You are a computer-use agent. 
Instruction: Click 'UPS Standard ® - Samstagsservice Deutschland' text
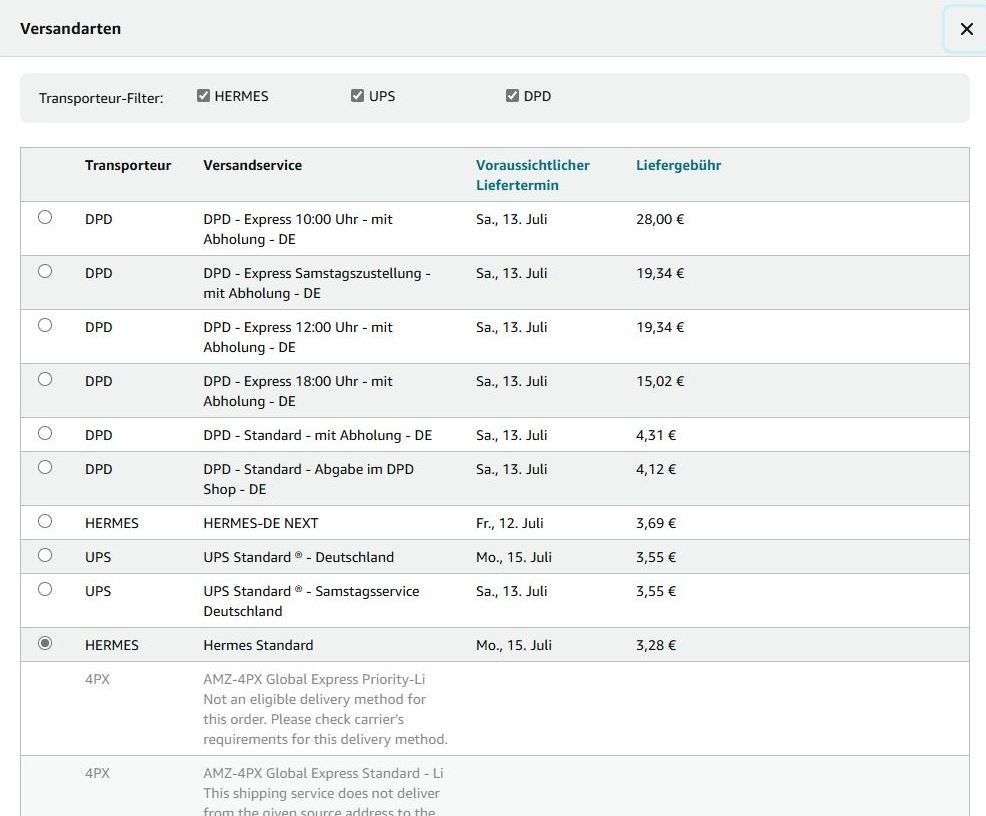point(311,601)
